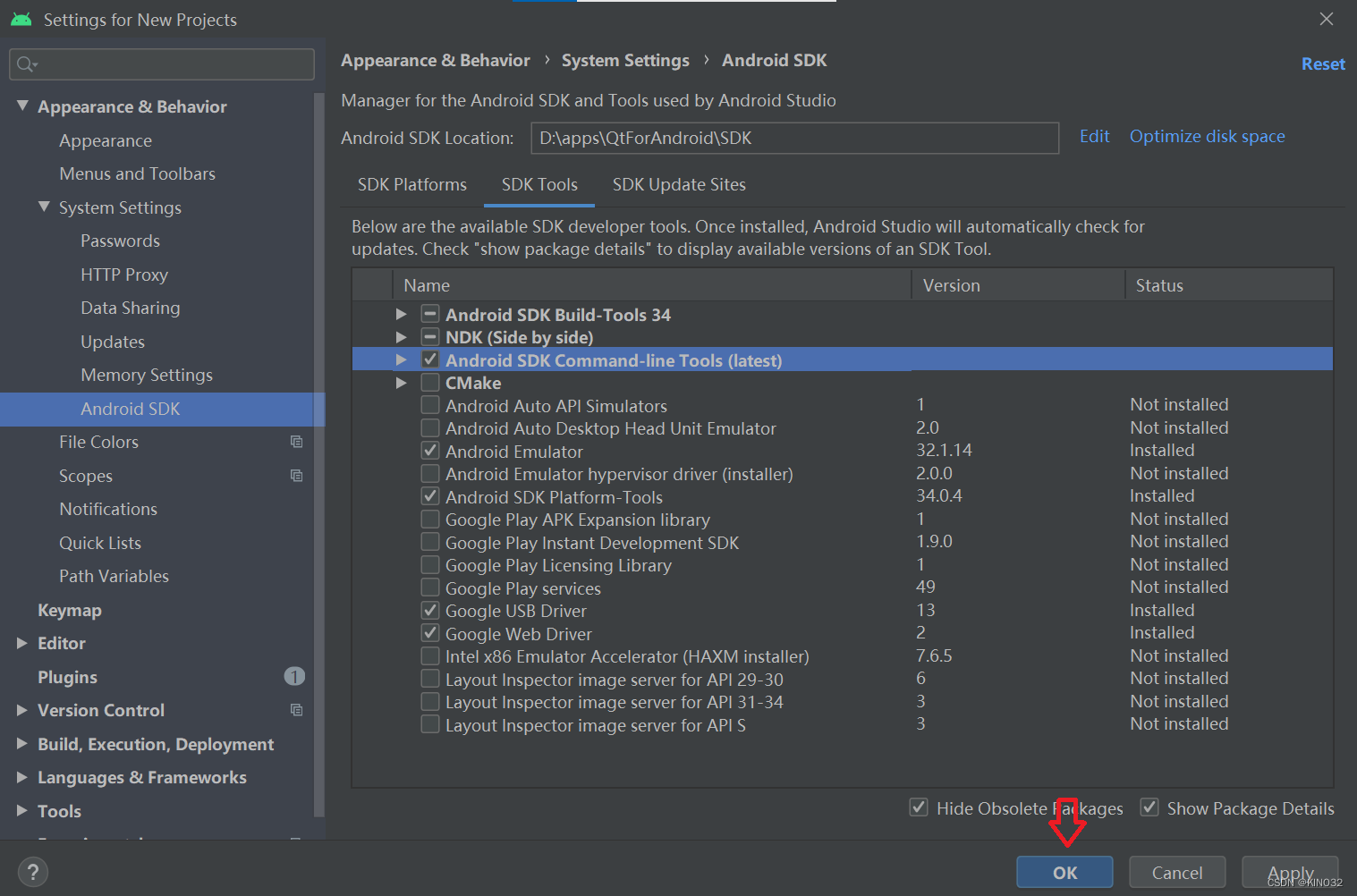Check Android Emulator hypervisor driver checkbox
This screenshot has height=896, width=1357.
coord(430,474)
